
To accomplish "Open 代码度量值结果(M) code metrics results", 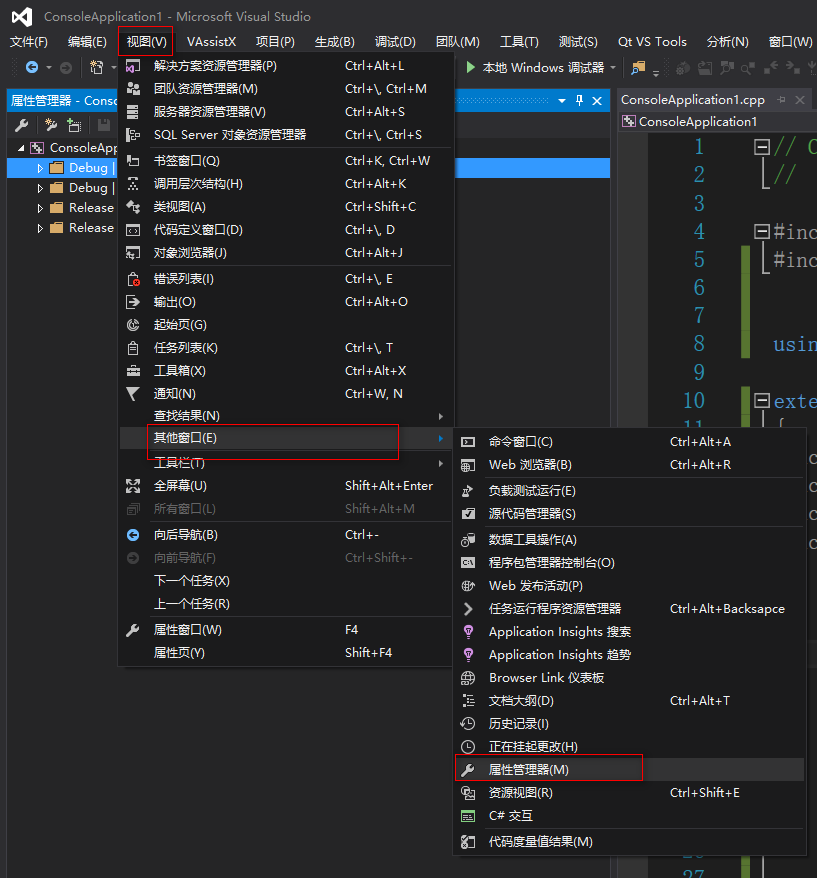I will point(629,842).
